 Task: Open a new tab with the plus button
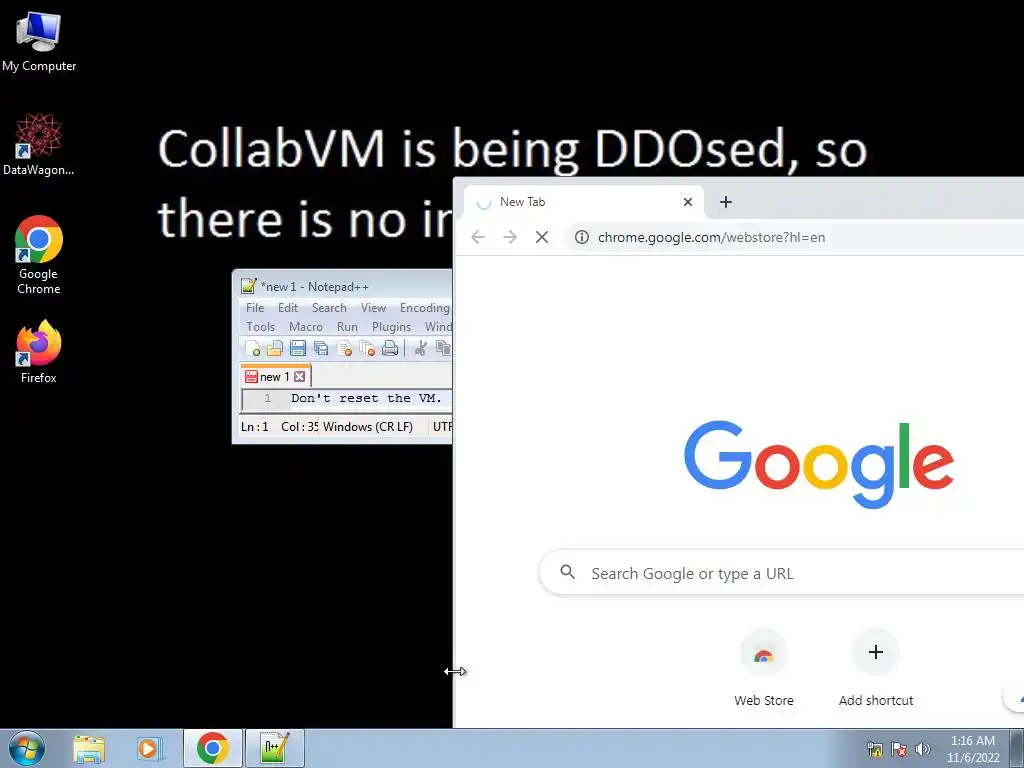(x=726, y=202)
